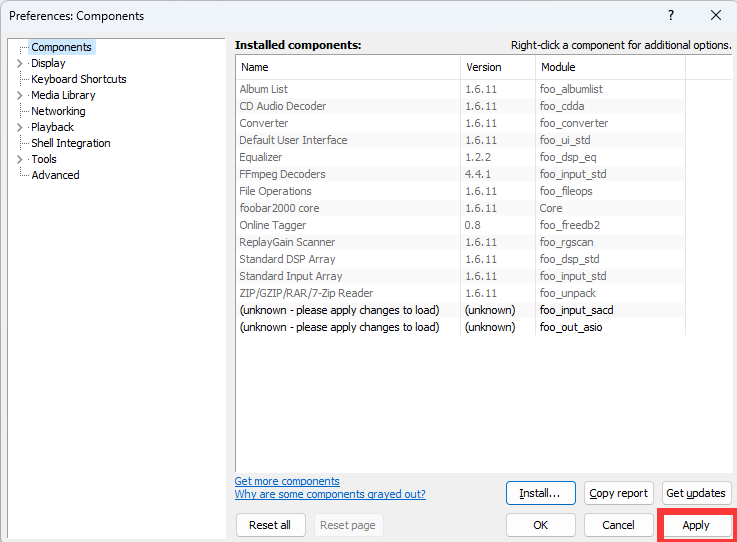Open the Networking preferences page

(x=58, y=111)
